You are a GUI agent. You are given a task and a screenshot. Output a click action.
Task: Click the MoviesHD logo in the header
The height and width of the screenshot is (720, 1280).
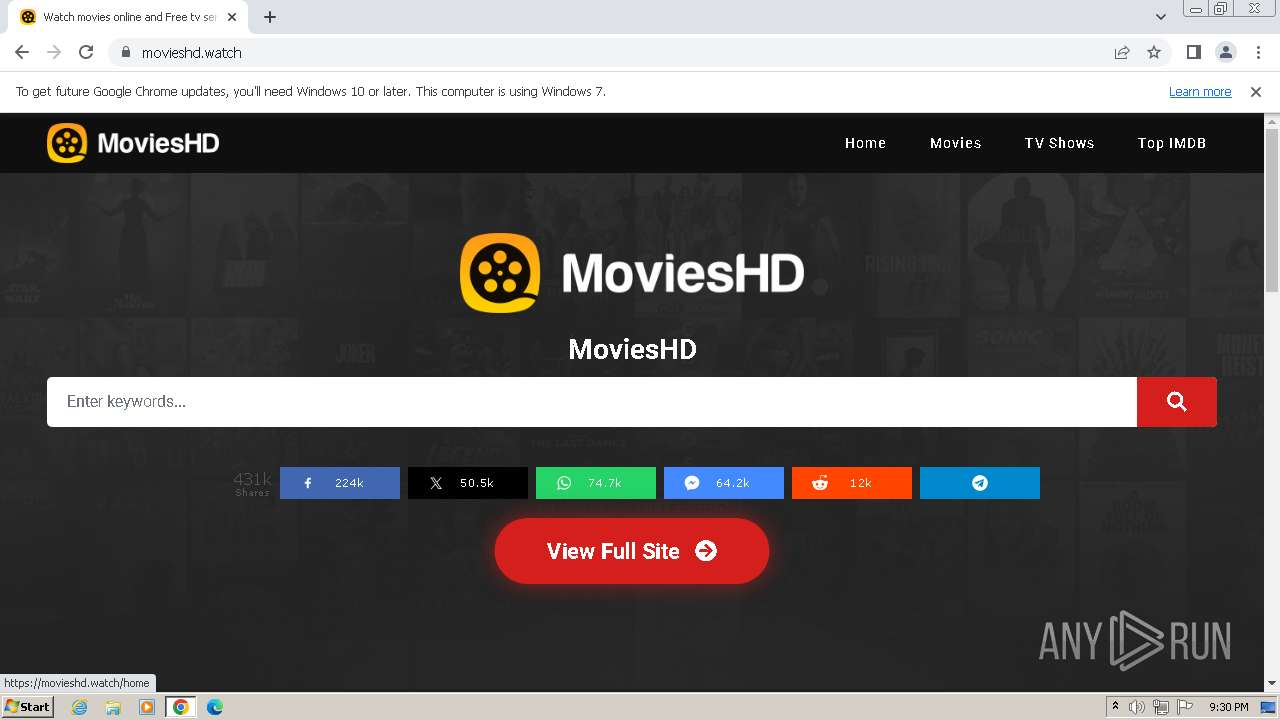[133, 143]
